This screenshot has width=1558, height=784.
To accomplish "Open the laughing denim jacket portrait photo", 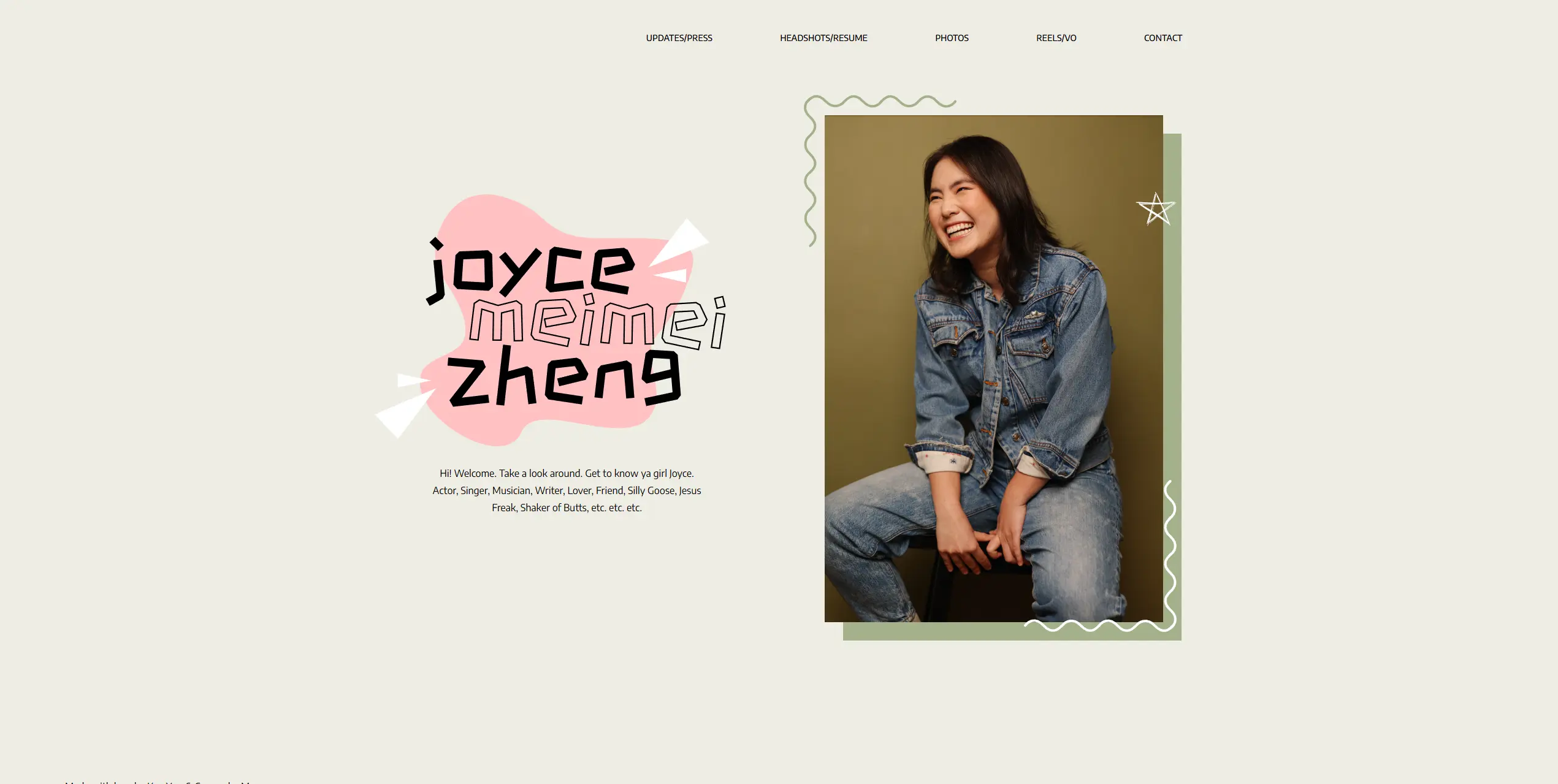I will [993, 368].
